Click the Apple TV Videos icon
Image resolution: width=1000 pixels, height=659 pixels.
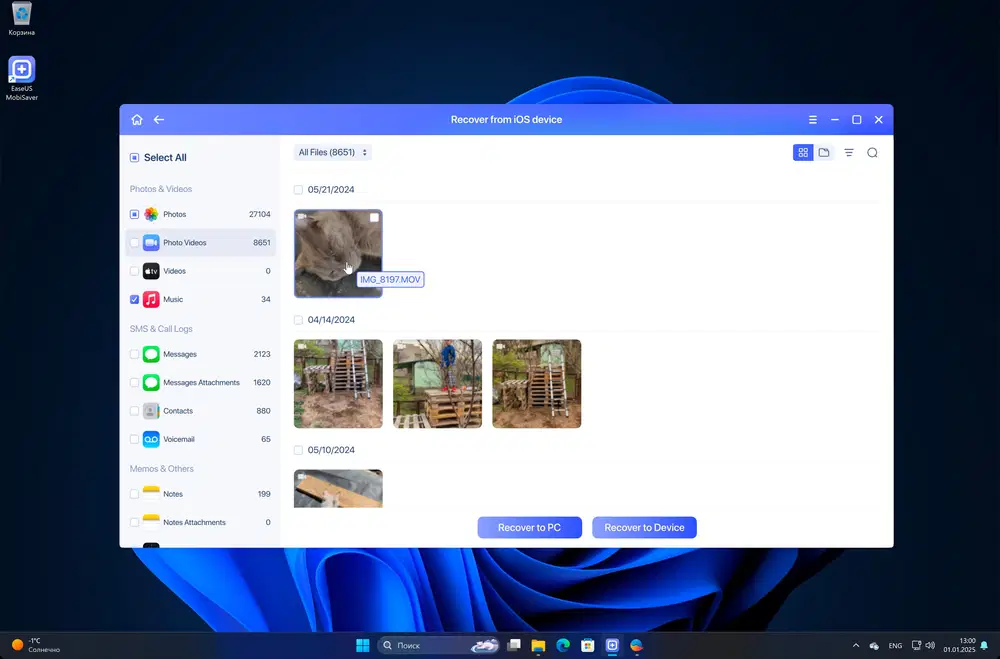tap(151, 271)
